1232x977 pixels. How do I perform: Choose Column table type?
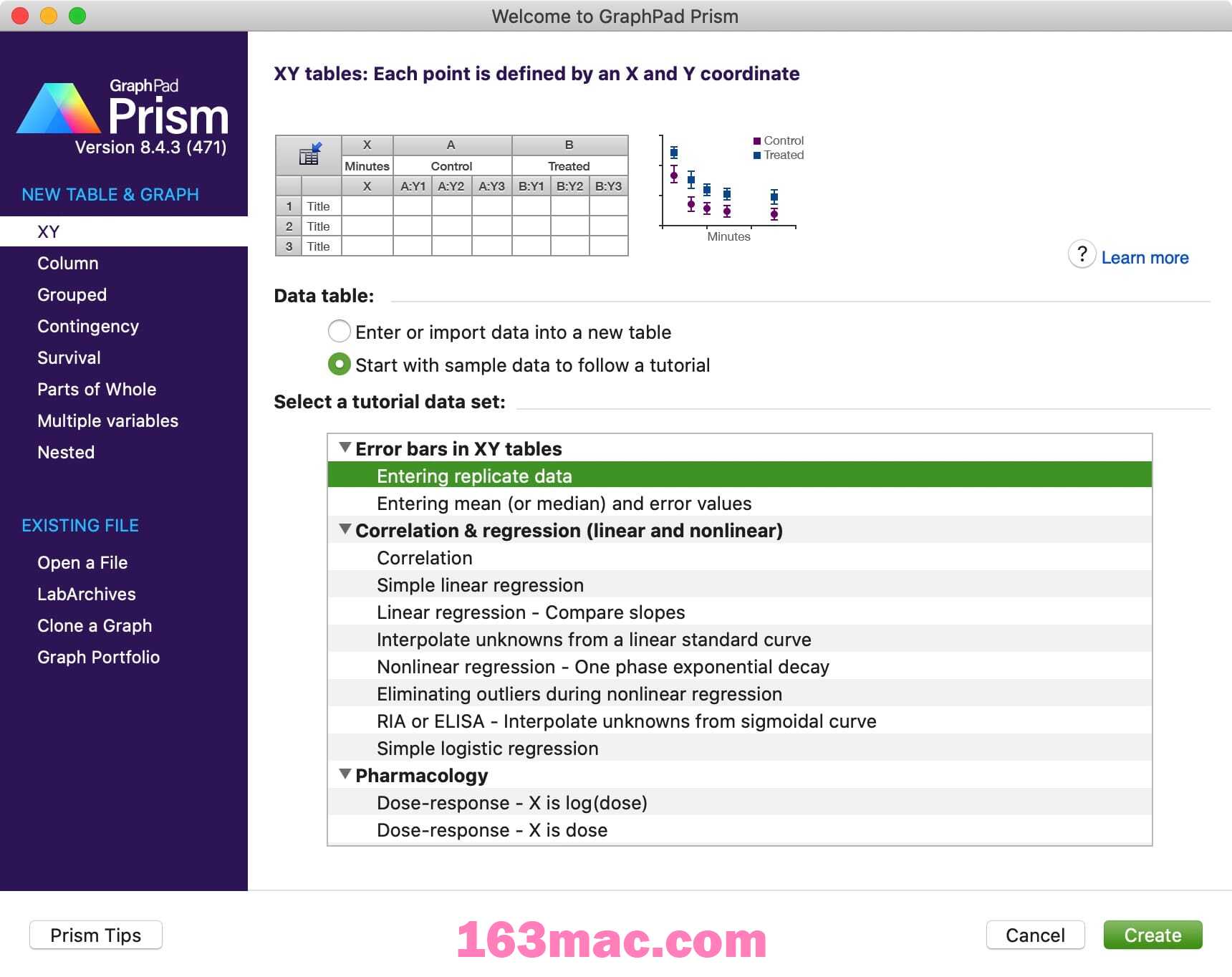click(x=68, y=263)
